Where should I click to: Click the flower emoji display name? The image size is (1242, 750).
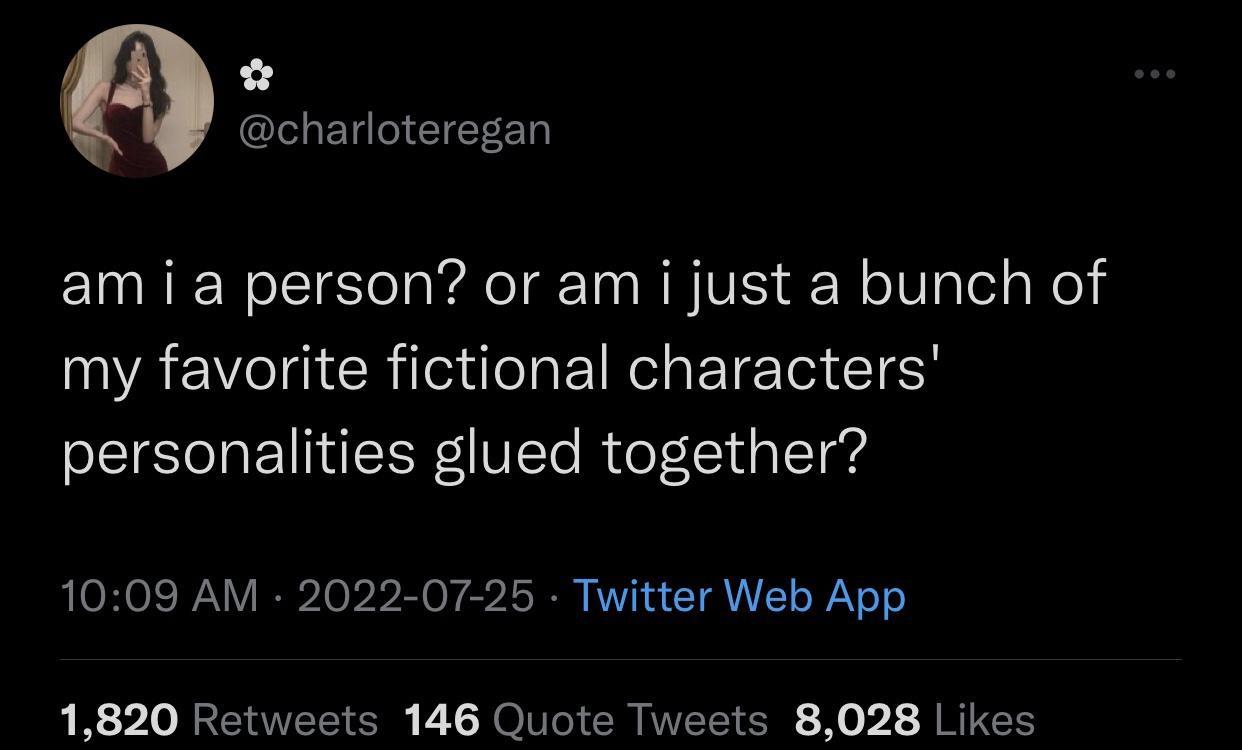pyautogui.click(x=258, y=74)
